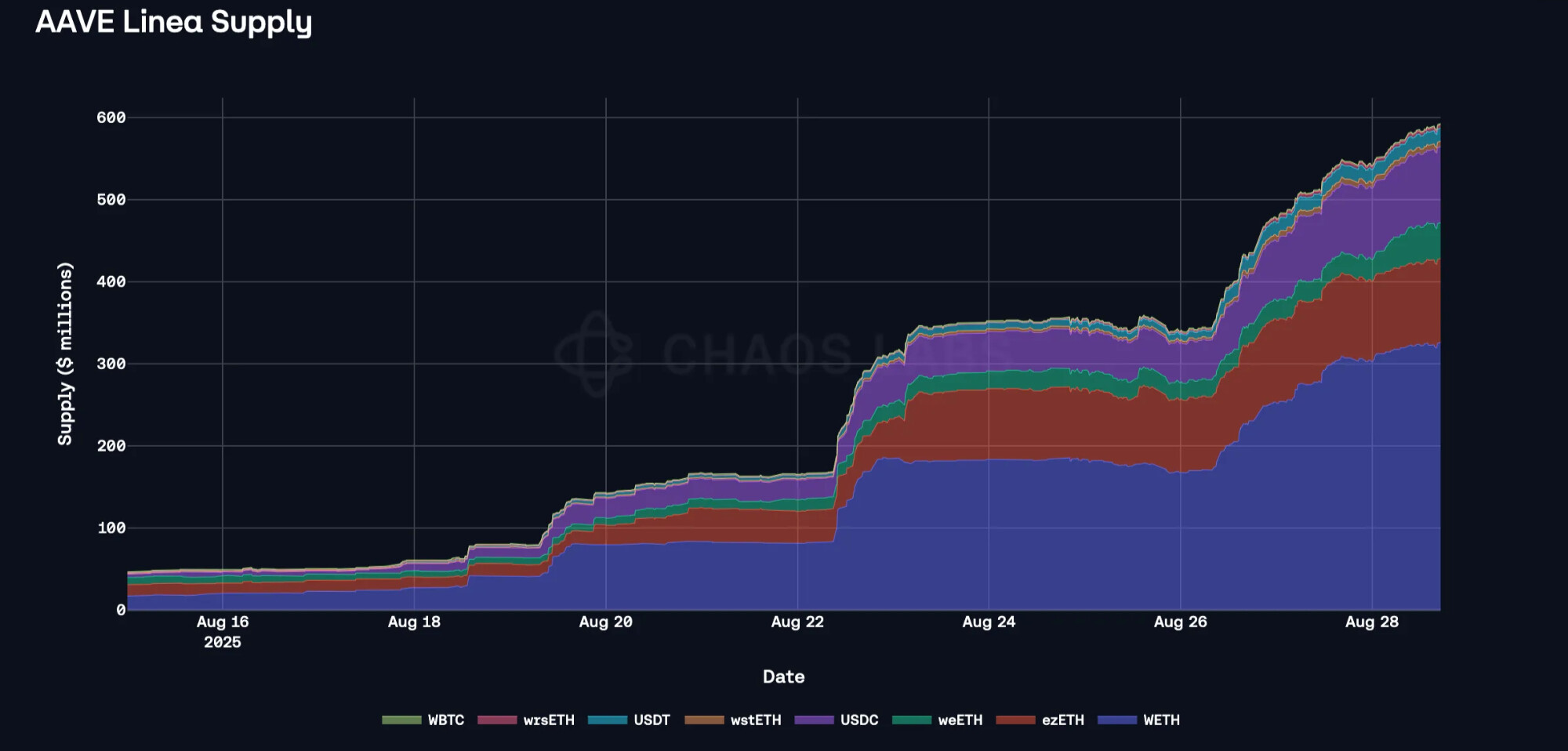Click the Aug 20 x-axis label
This screenshot has width=1568, height=751.
[x=605, y=622]
